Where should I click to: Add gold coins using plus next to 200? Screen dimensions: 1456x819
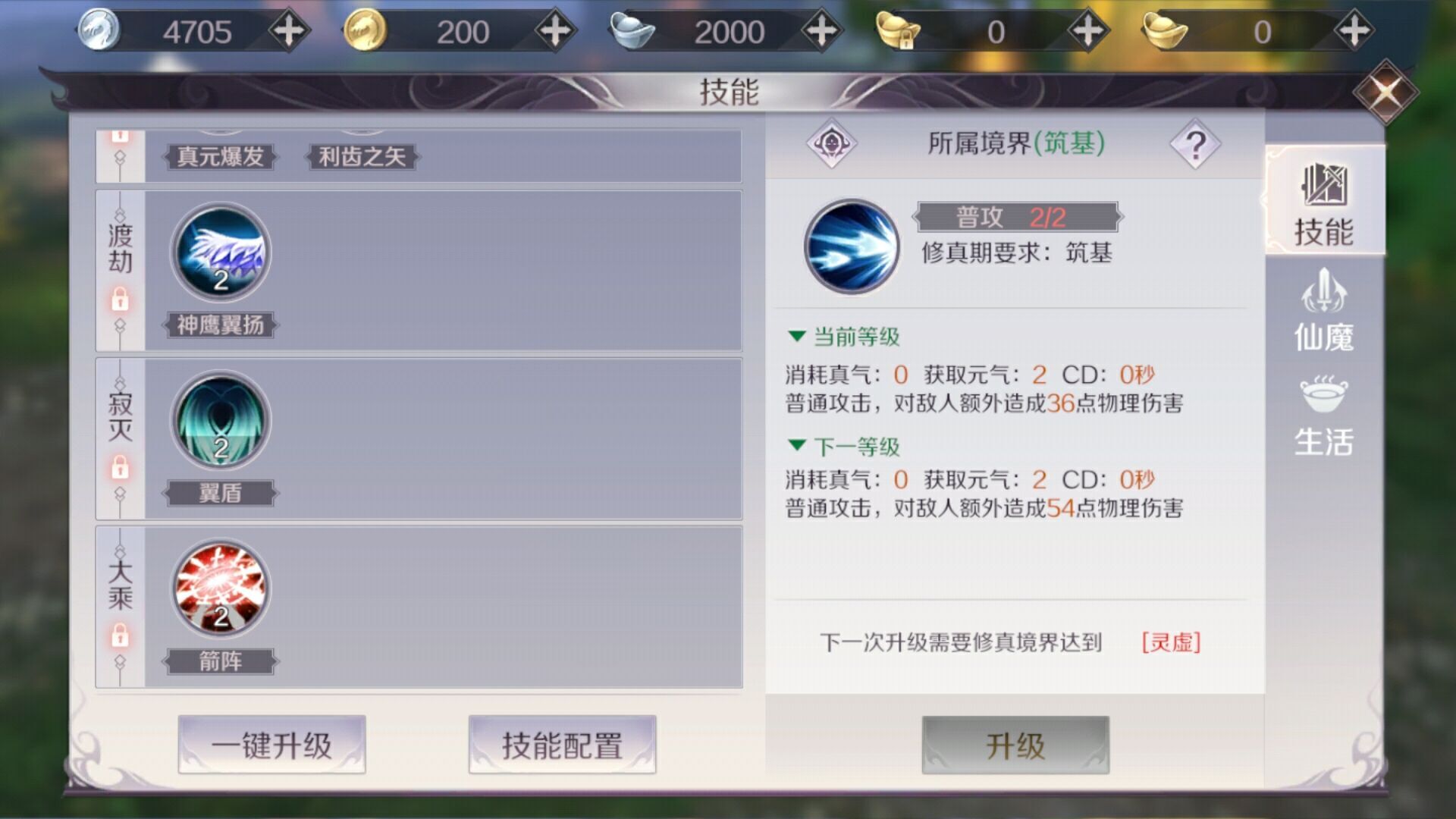(x=555, y=31)
